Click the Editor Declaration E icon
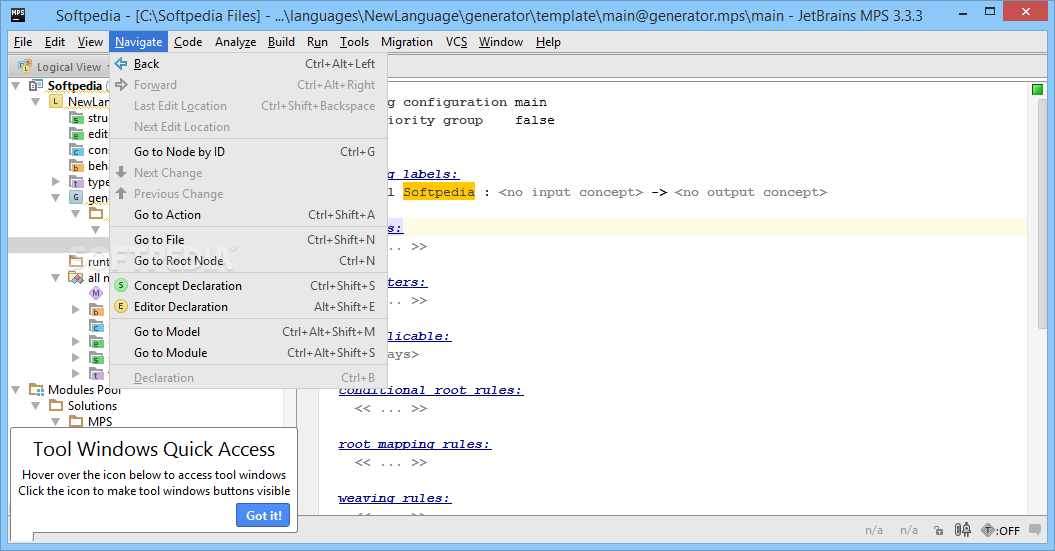1055x551 pixels. tap(121, 307)
